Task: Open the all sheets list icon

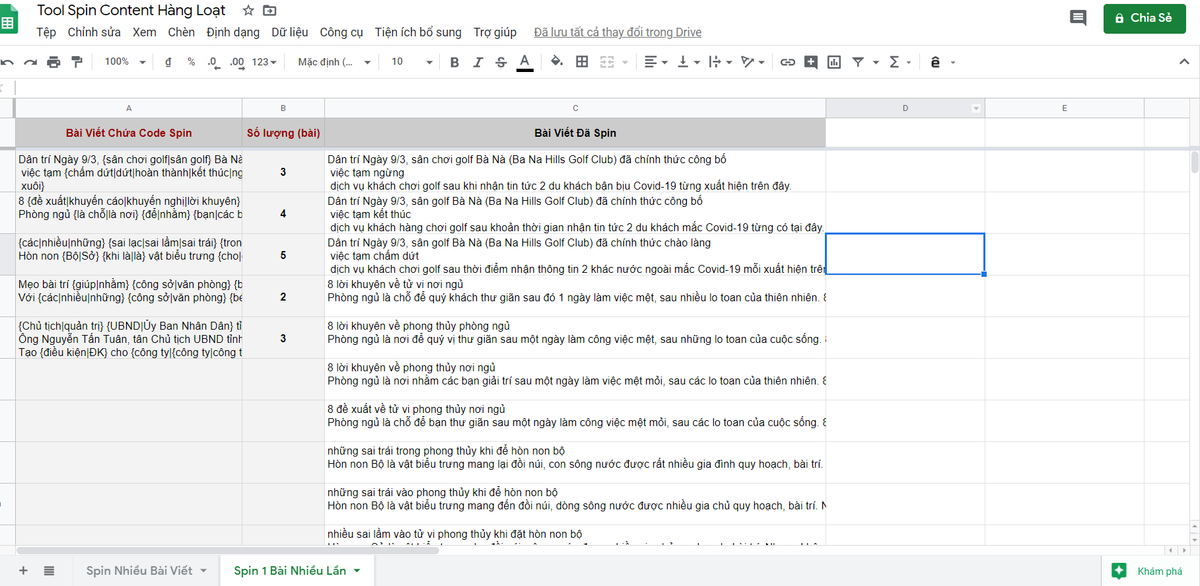Action: point(49,570)
